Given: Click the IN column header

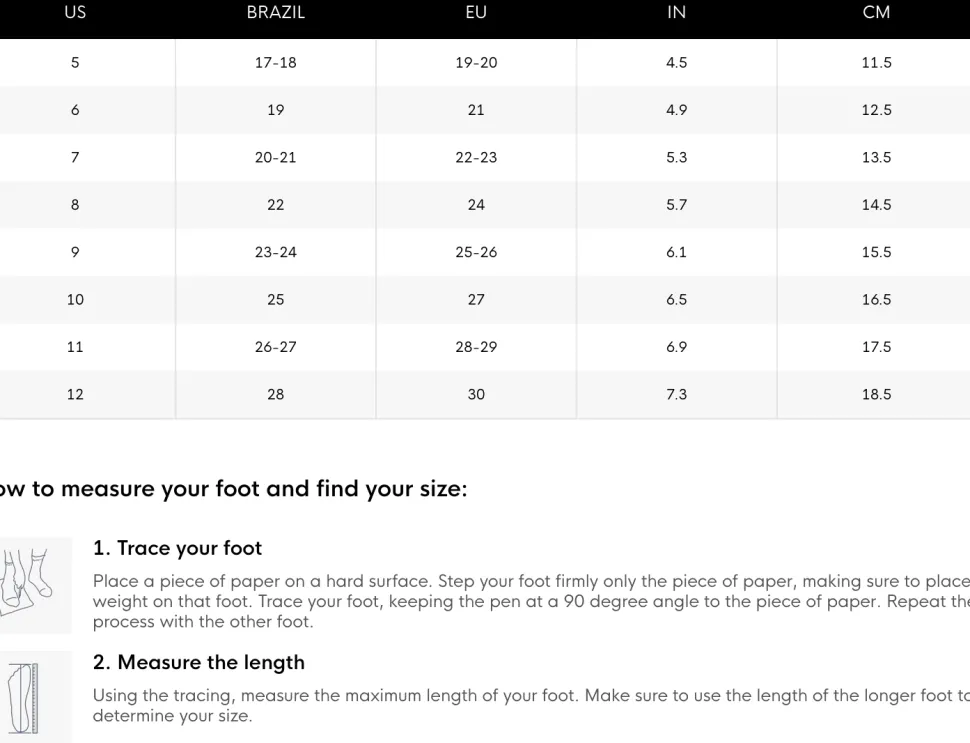Looking at the screenshot, I should pos(676,12).
